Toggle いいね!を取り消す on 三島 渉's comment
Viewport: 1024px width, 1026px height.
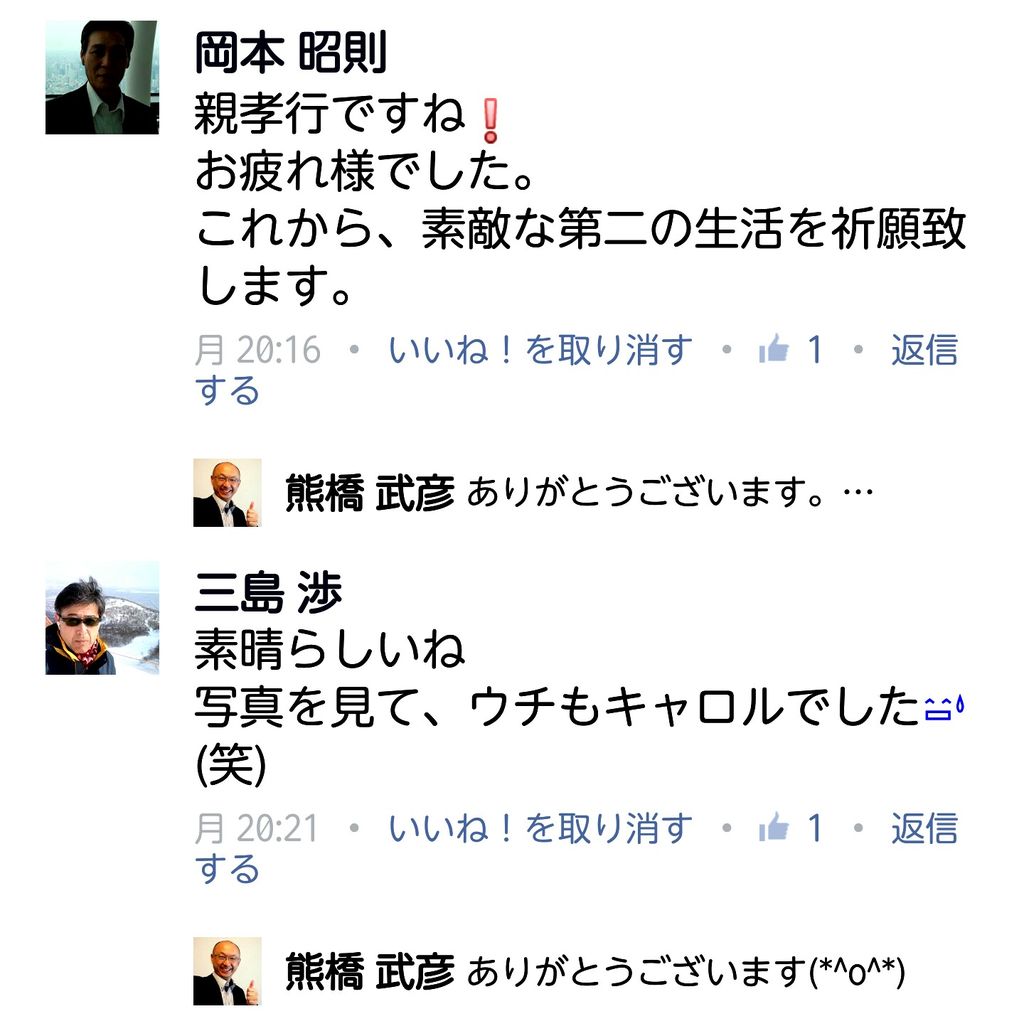pyautogui.click(x=540, y=828)
